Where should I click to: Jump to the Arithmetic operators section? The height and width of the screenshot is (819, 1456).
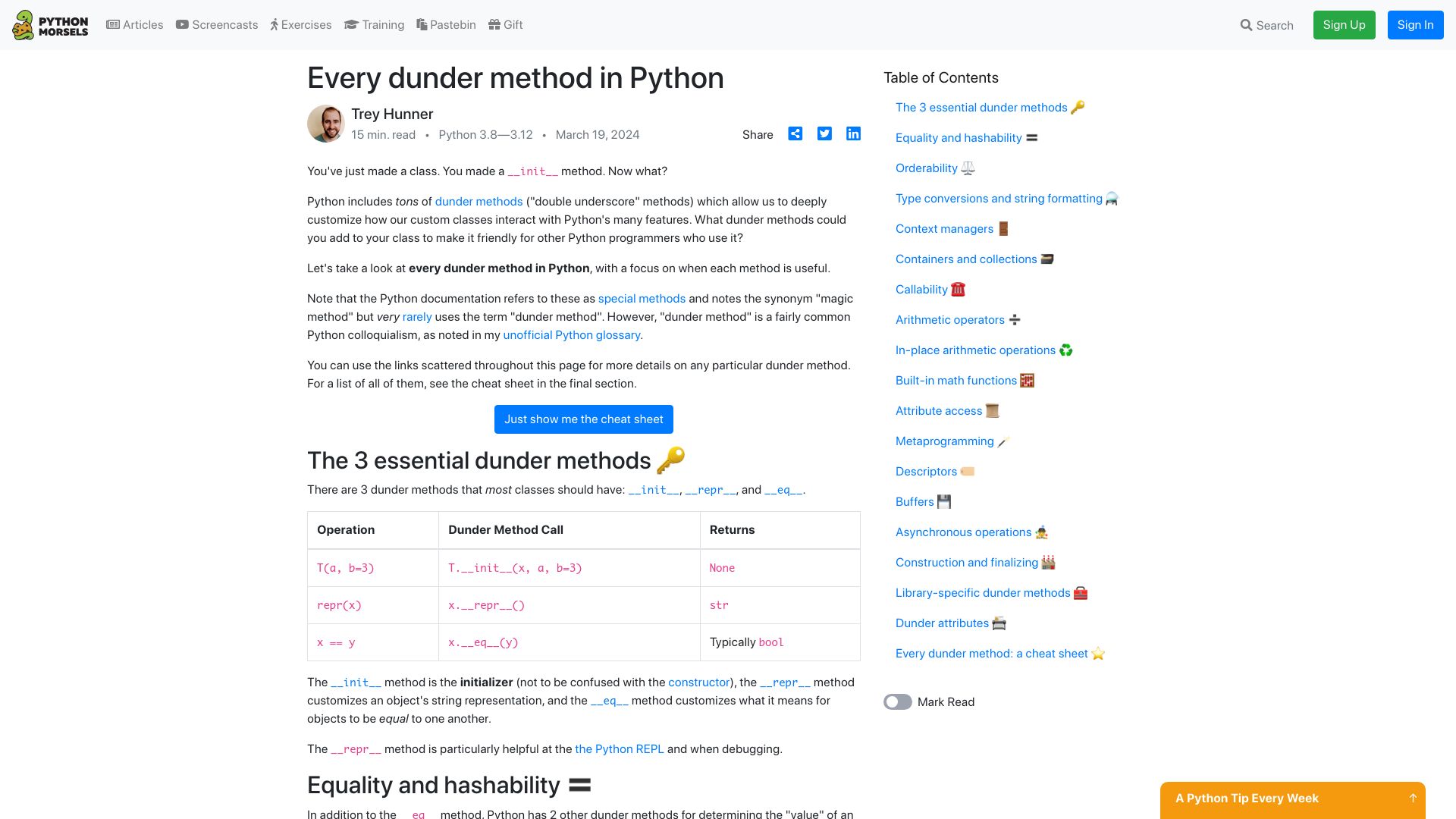[958, 320]
